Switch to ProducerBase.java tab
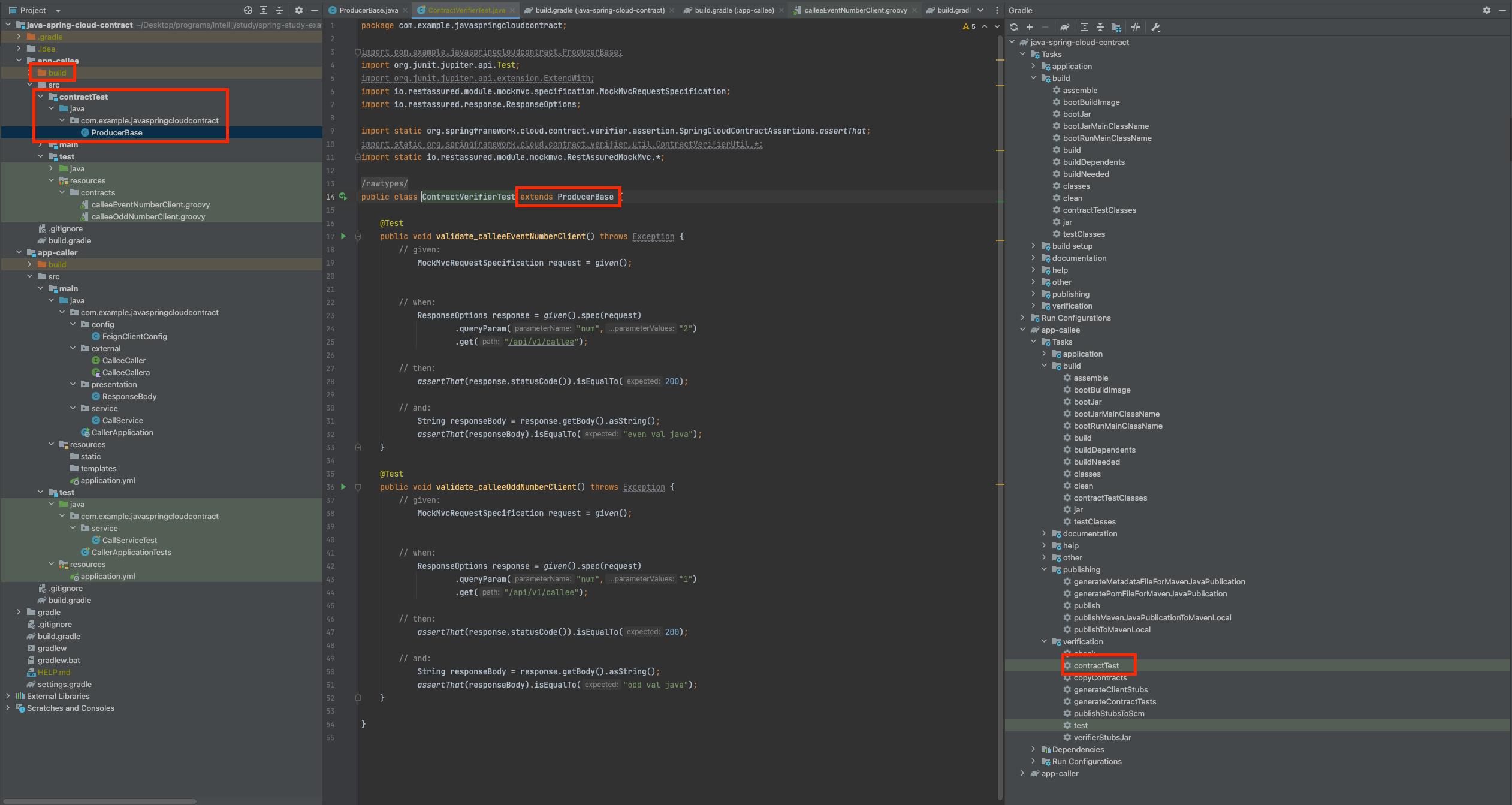Viewport: 1512px width, 805px height. point(368,10)
